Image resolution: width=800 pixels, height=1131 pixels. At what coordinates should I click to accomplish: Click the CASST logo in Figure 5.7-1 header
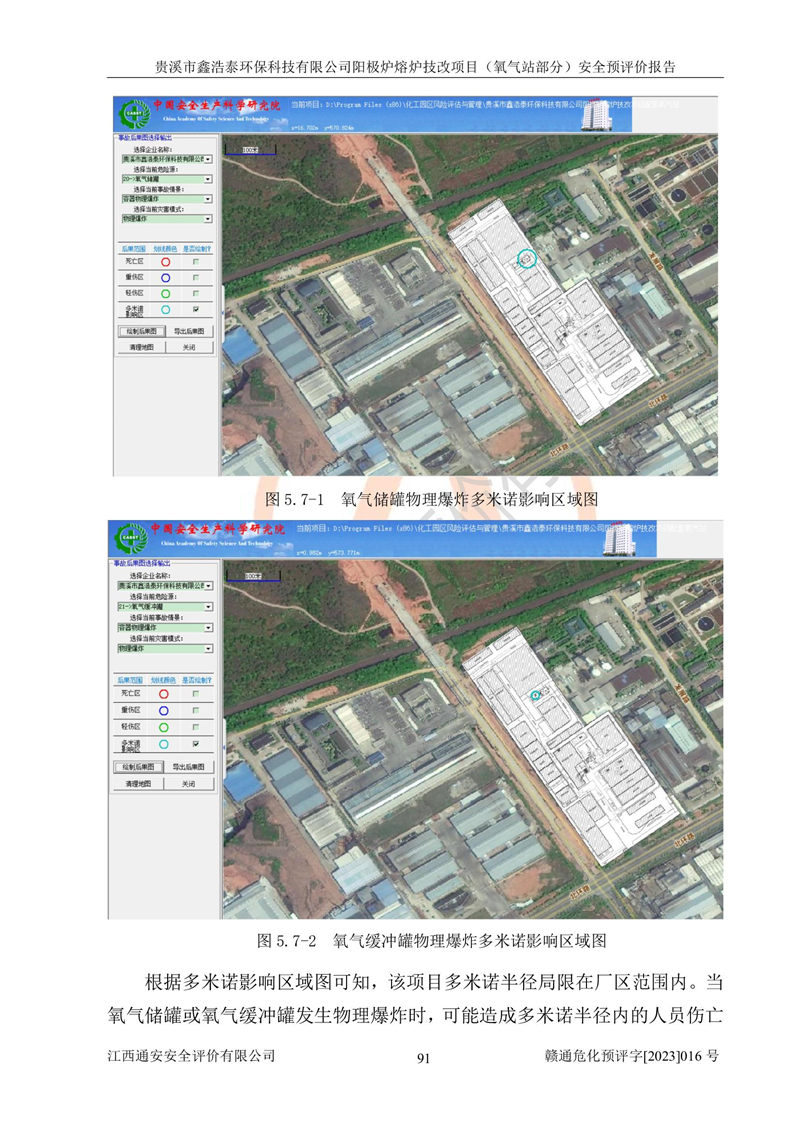click(x=132, y=113)
